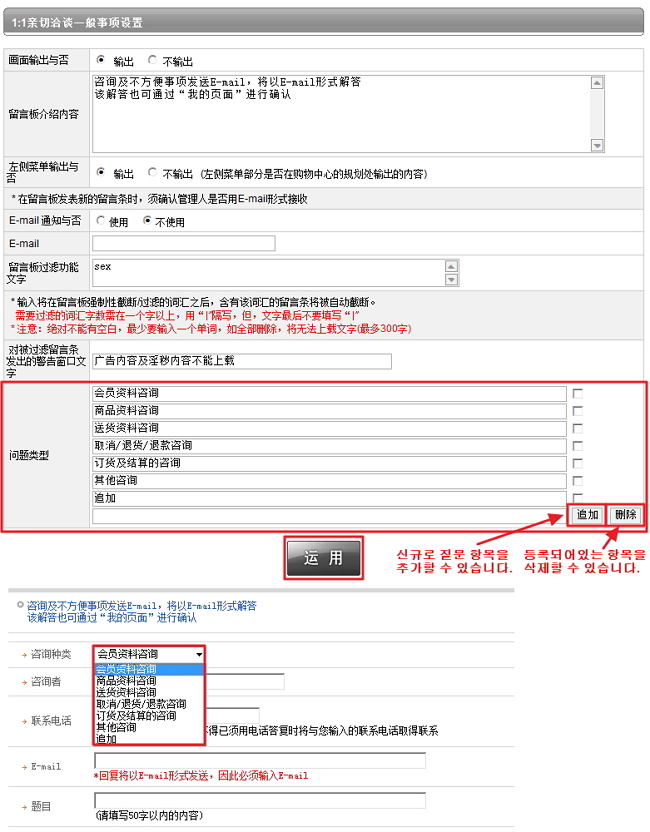Check the box next to 其他咨询 field
650x832 pixels.
coord(577,481)
